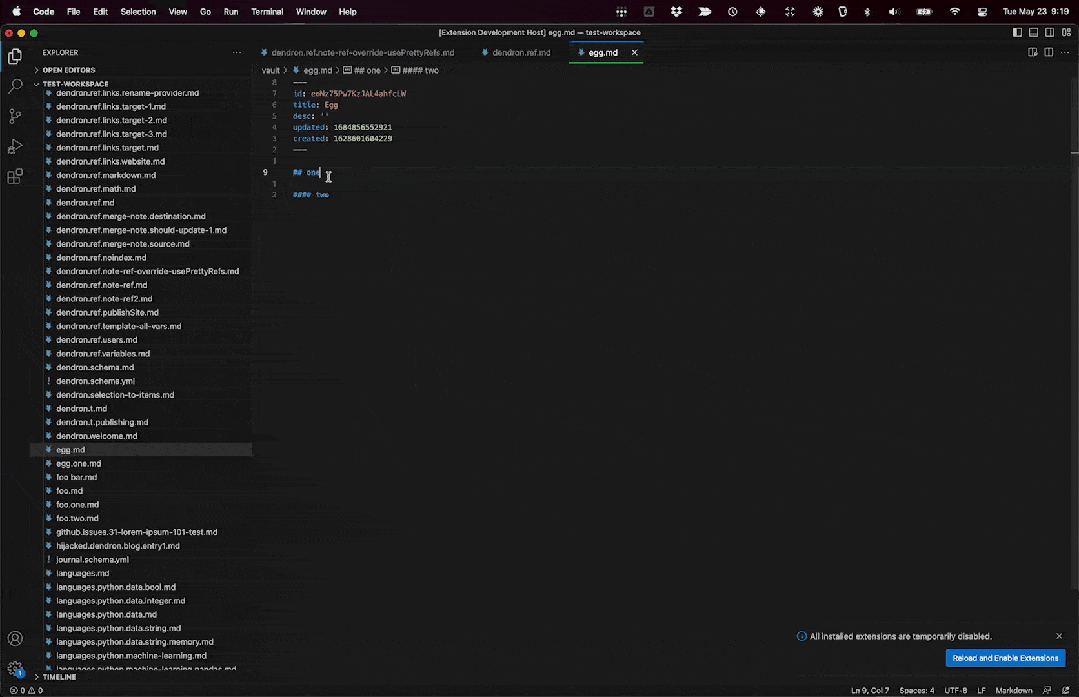Image resolution: width=1079 pixels, height=697 pixels.
Task: Open the Source Control view
Action: point(15,117)
